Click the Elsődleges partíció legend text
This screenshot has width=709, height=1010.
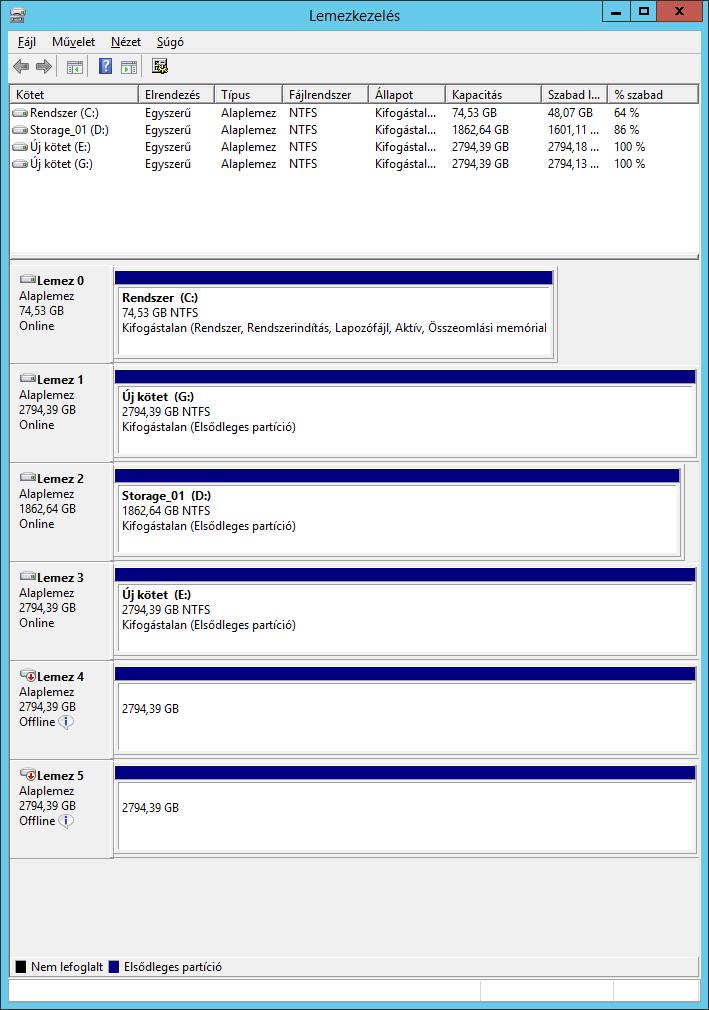[173, 967]
